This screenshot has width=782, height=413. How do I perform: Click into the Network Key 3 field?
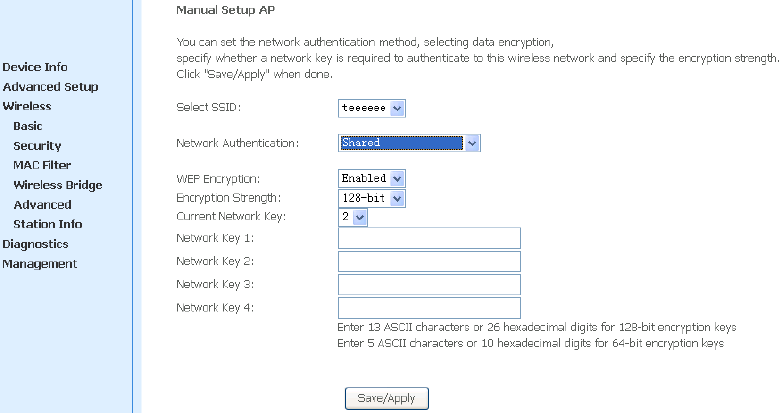coord(429,284)
